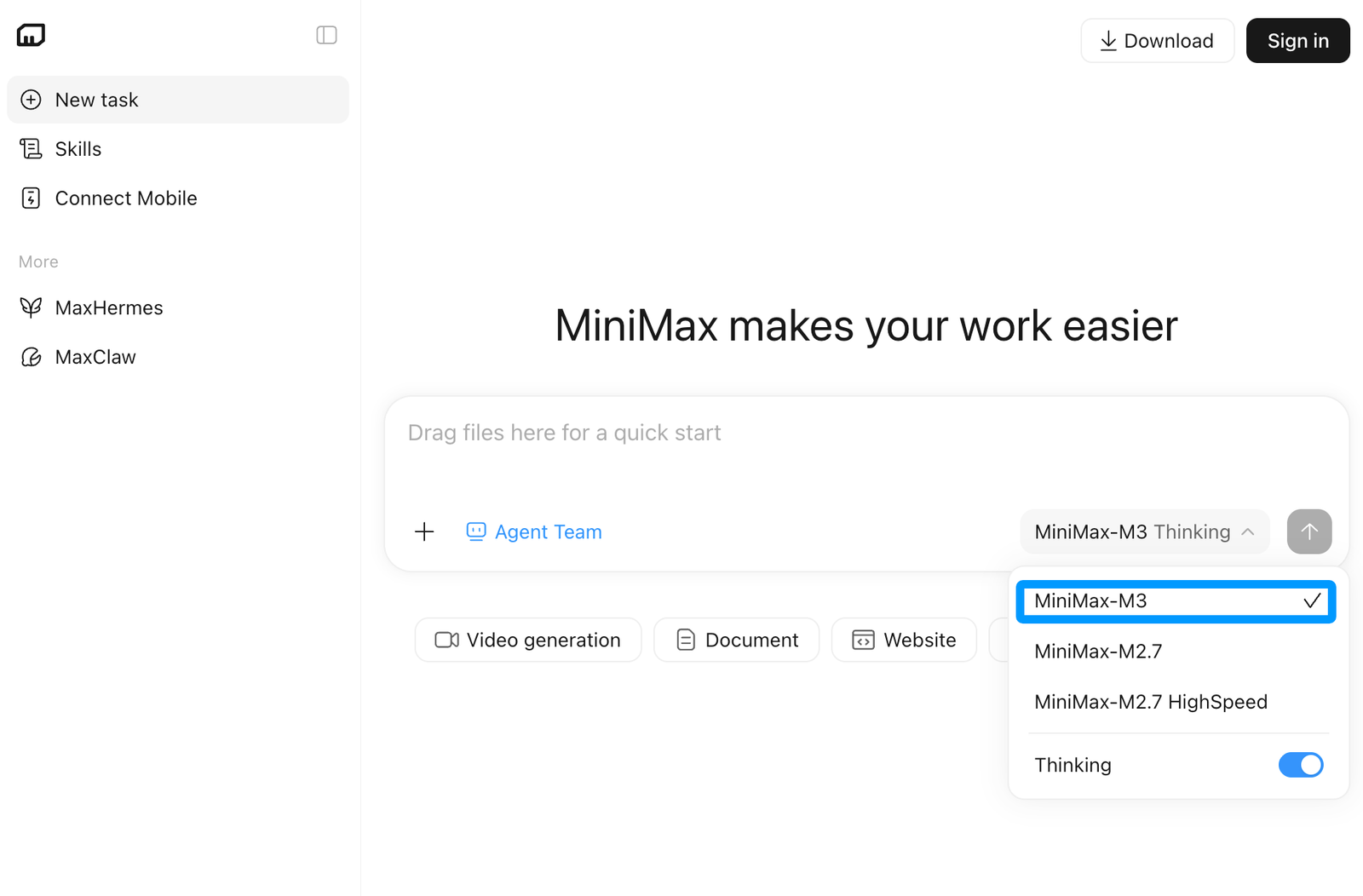
Task: Open the Skills page
Action: (178, 149)
